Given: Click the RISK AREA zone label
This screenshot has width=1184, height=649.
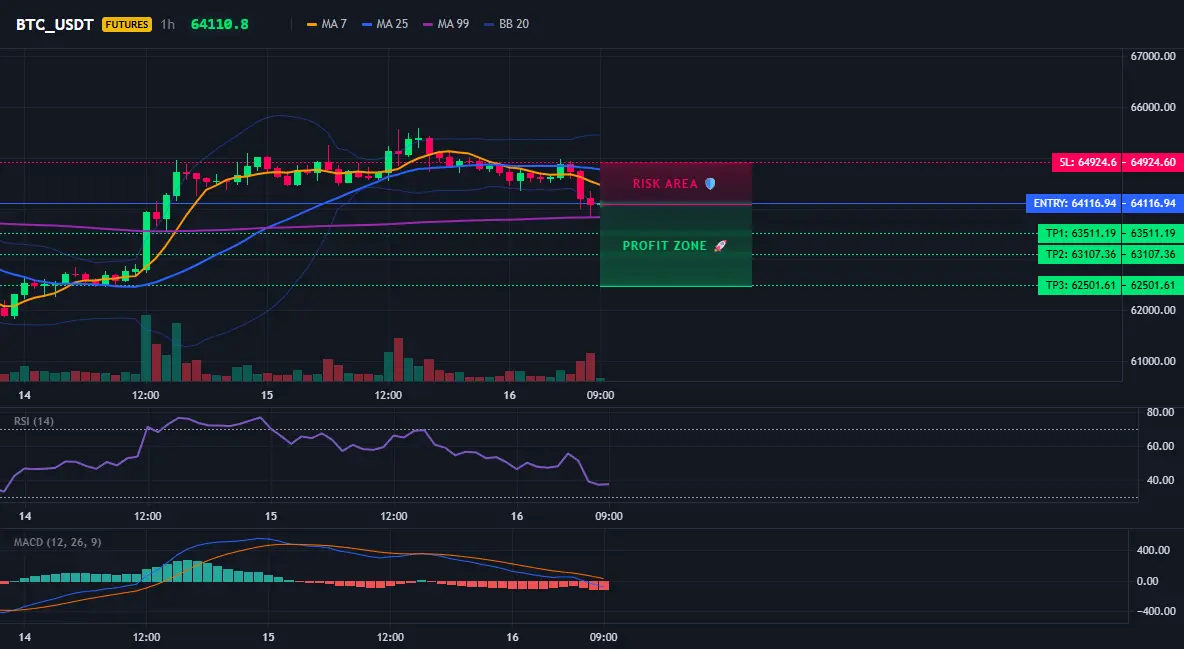Looking at the screenshot, I should point(665,184).
